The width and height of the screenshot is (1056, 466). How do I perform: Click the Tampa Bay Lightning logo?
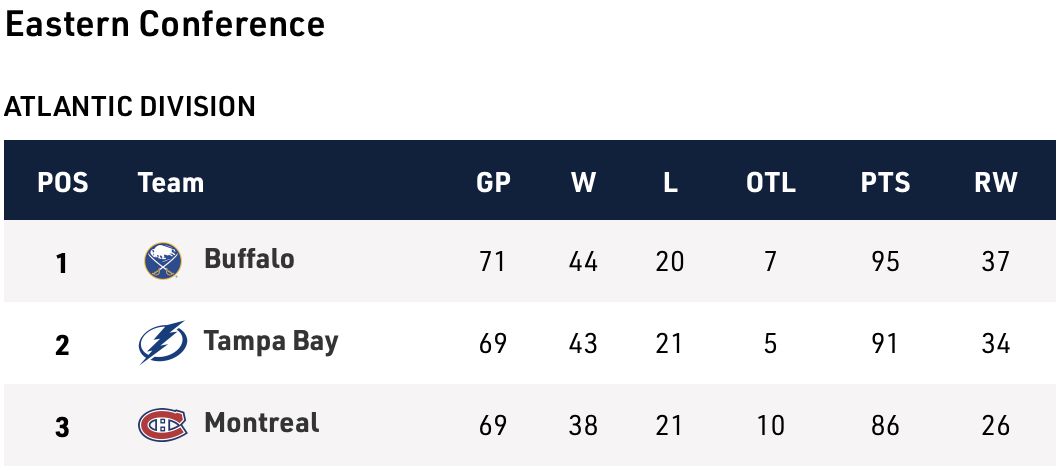coord(162,343)
